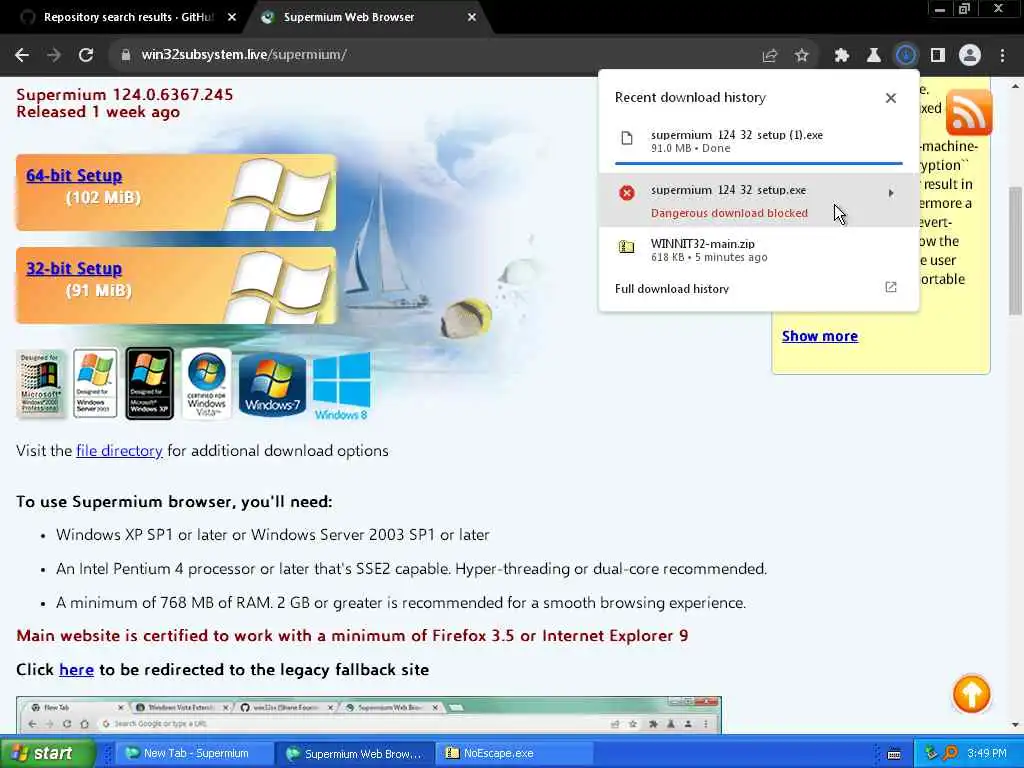Click the orange scroll-to-top arrow button
The height and width of the screenshot is (768, 1024).
[971, 694]
